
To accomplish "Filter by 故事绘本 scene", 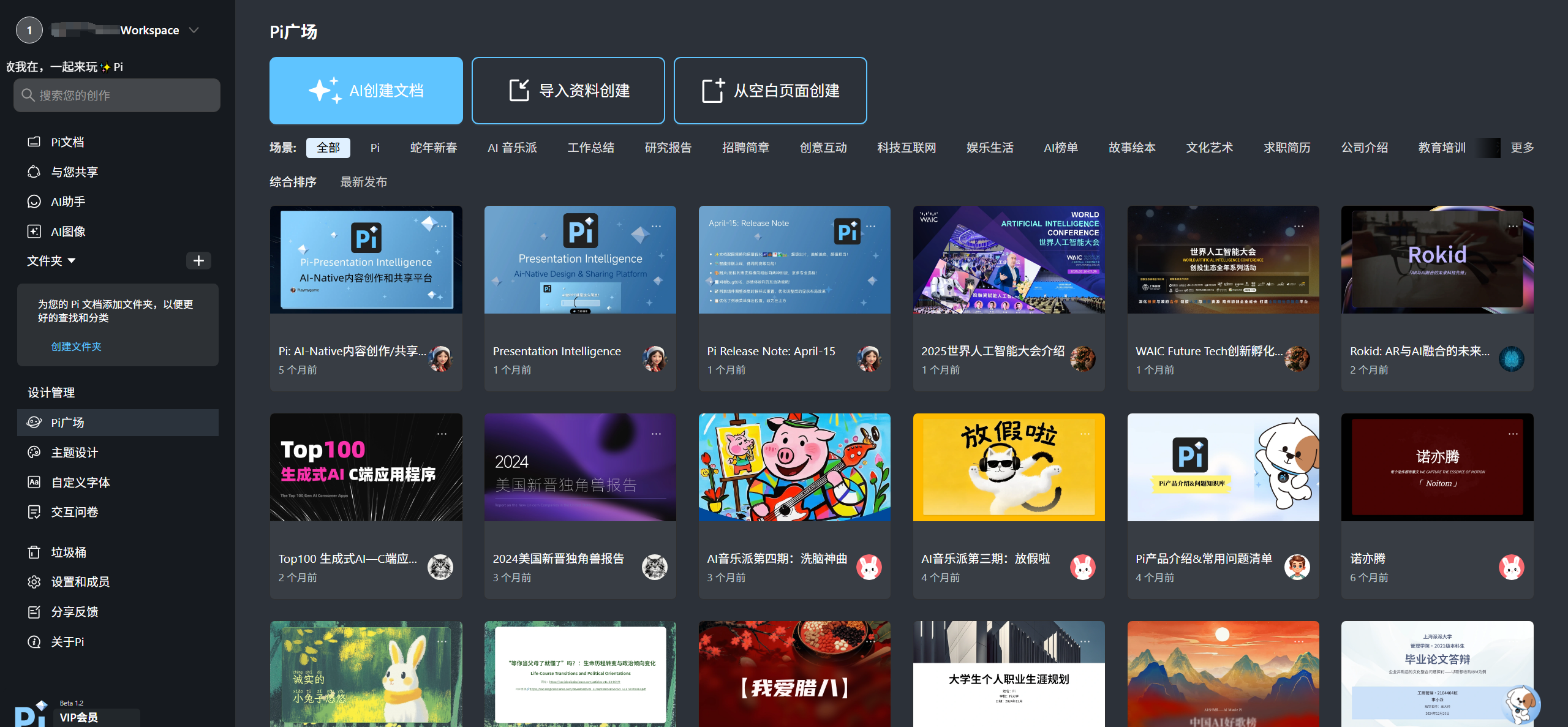I will pyautogui.click(x=1132, y=148).
